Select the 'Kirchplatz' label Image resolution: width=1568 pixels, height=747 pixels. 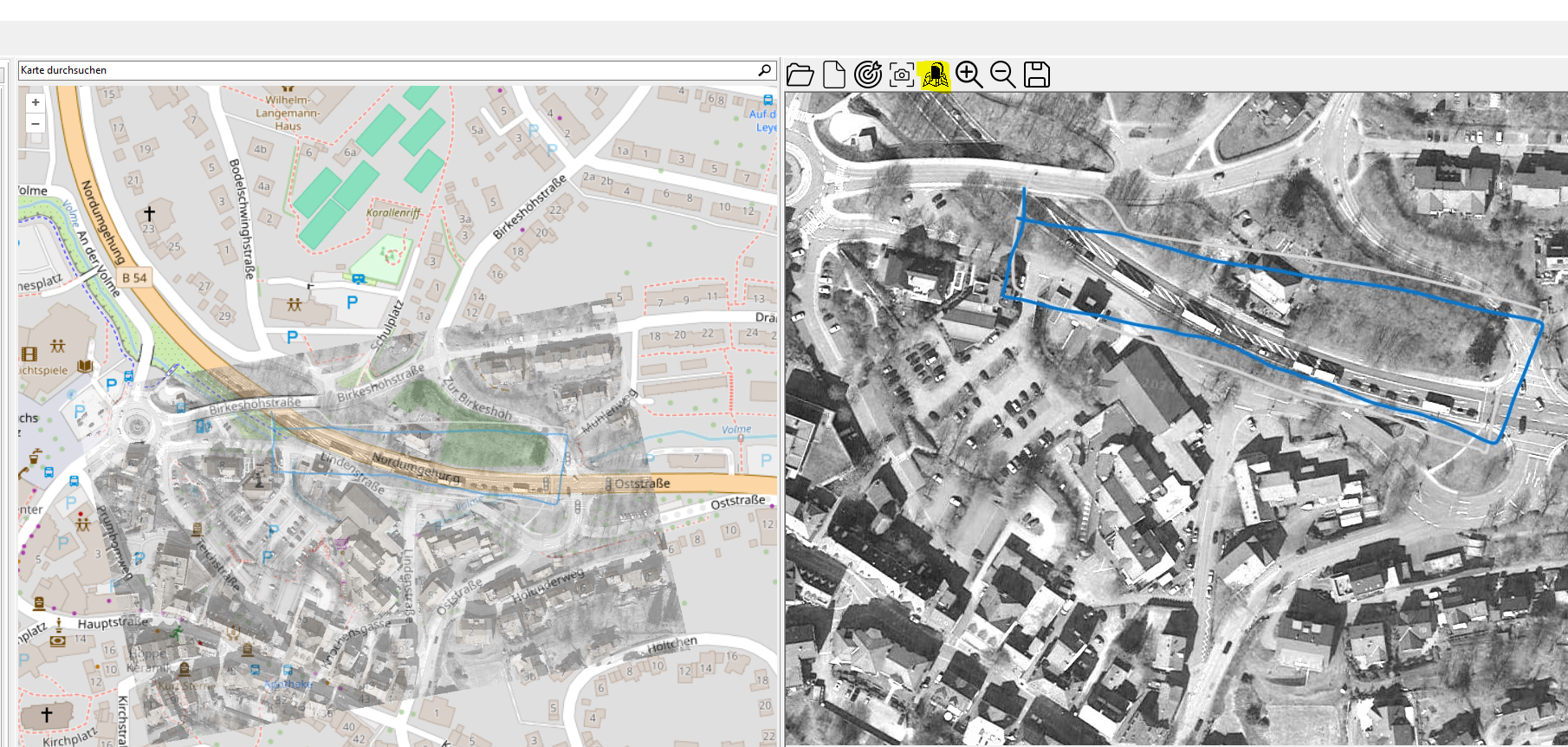[69, 737]
